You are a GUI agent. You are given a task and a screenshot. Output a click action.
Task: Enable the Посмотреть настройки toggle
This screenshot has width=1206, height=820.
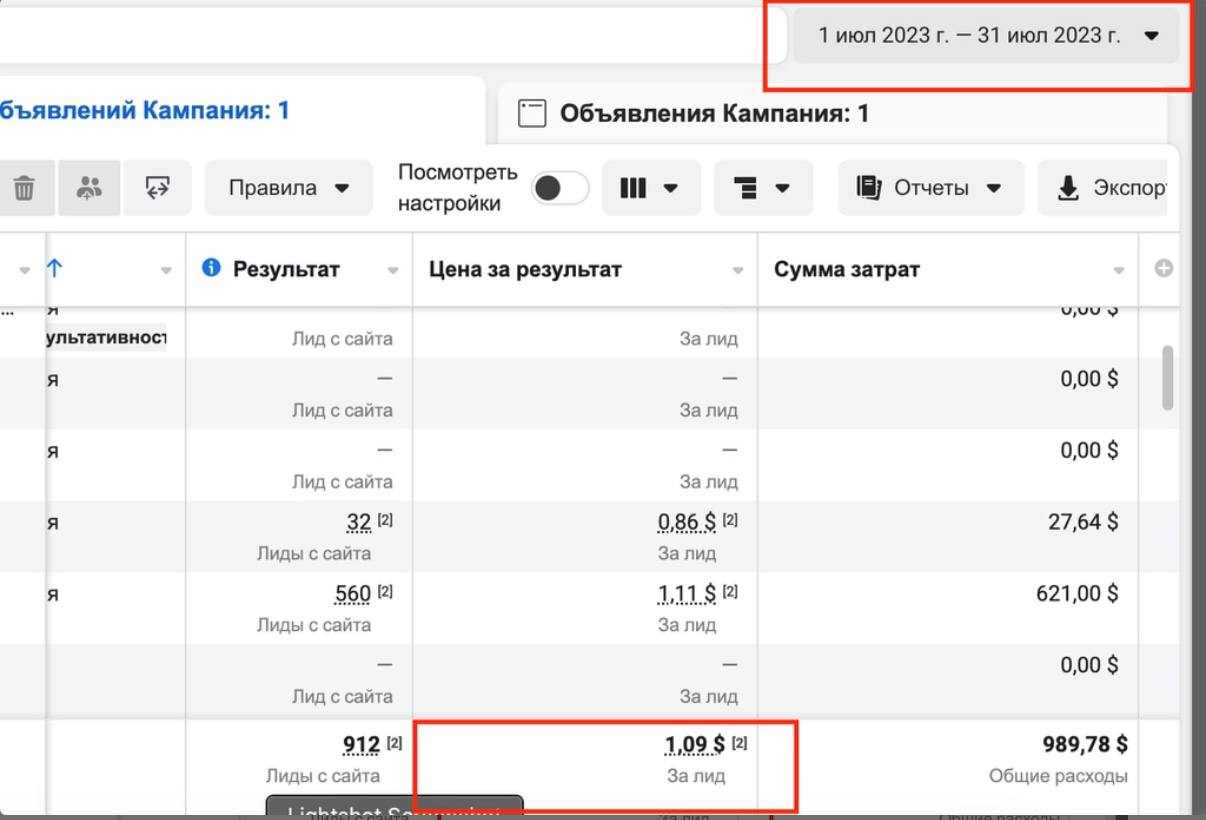558,187
